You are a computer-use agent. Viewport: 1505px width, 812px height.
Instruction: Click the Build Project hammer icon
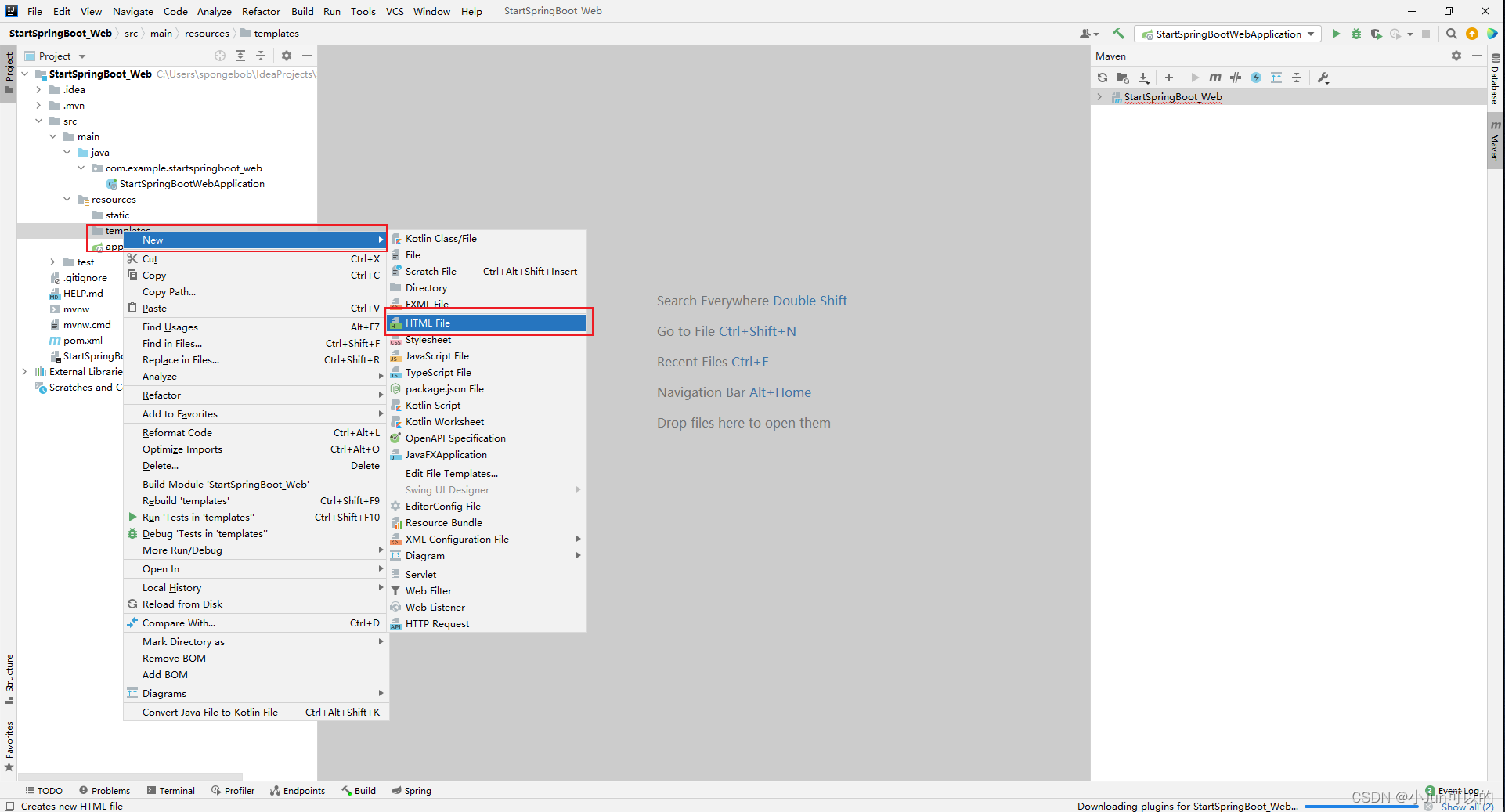(1118, 34)
